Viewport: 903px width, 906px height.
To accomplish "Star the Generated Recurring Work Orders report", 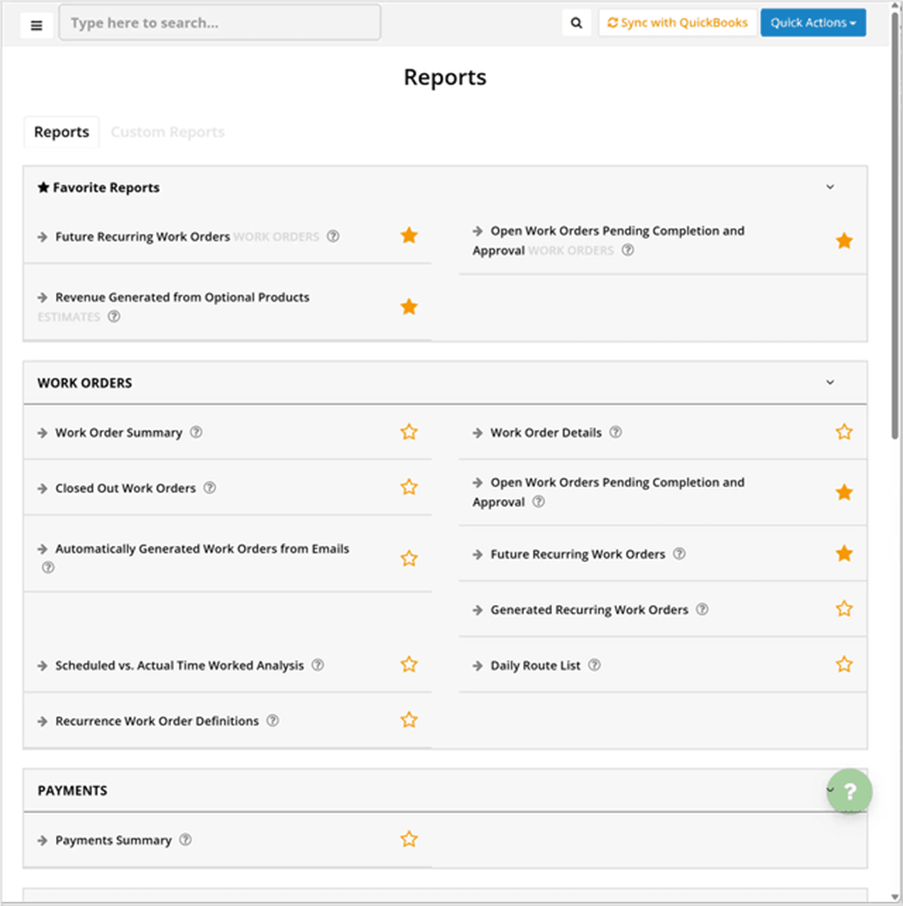I will pos(844,609).
